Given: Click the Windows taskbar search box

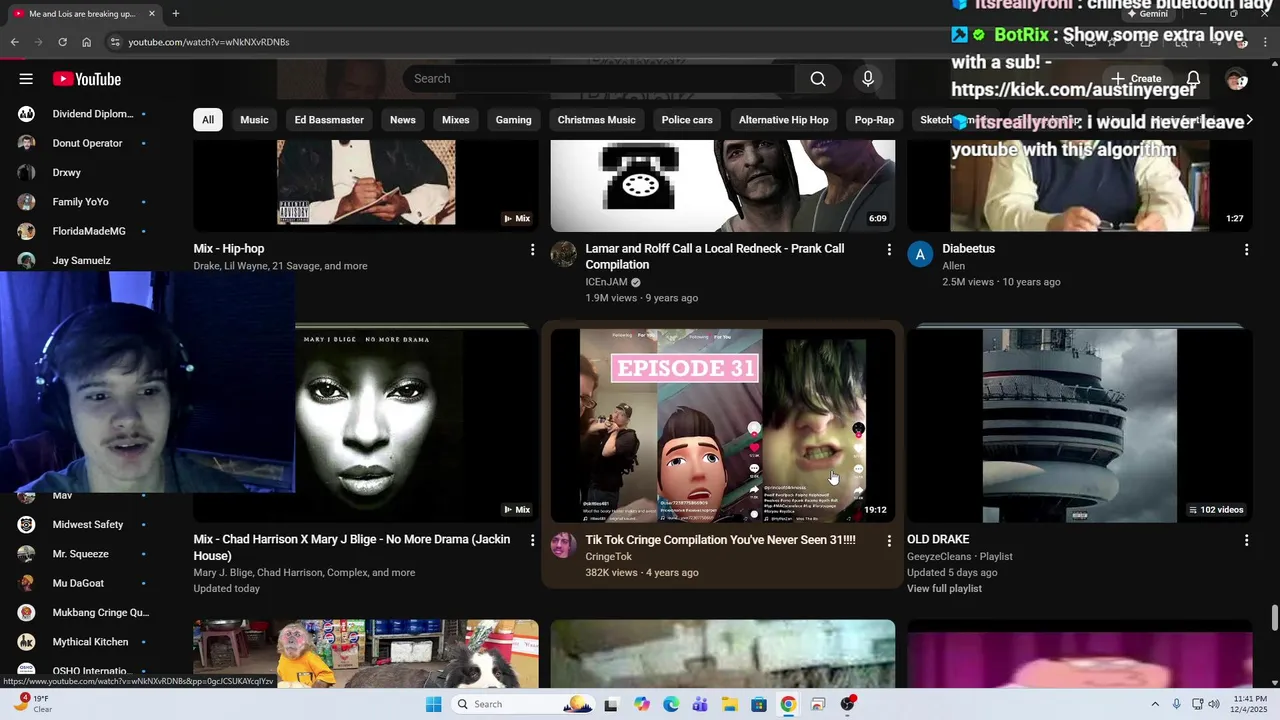Looking at the screenshot, I should pos(523,704).
